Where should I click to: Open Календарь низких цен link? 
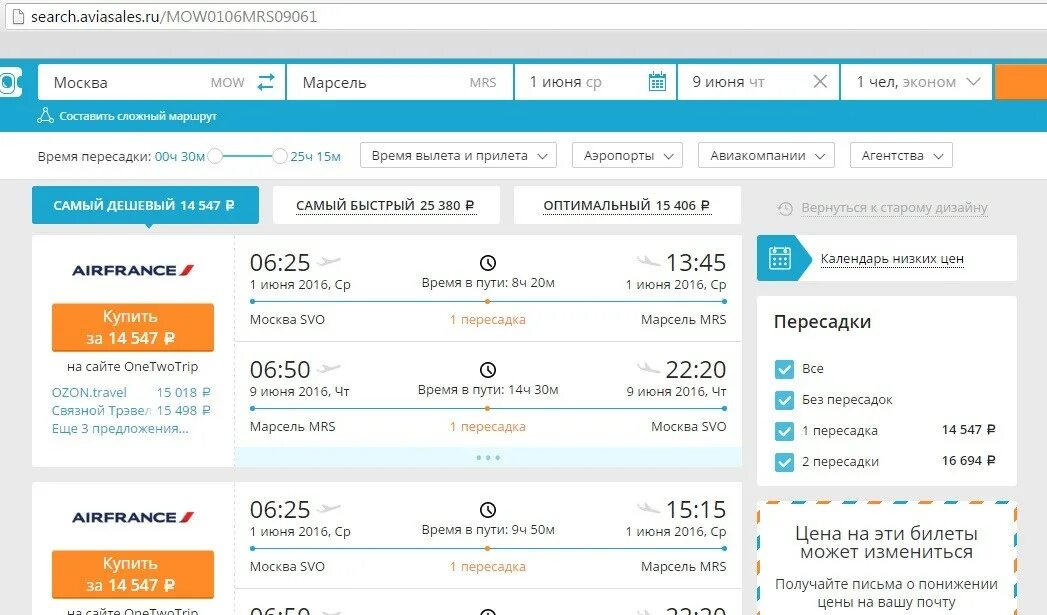click(892, 258)
